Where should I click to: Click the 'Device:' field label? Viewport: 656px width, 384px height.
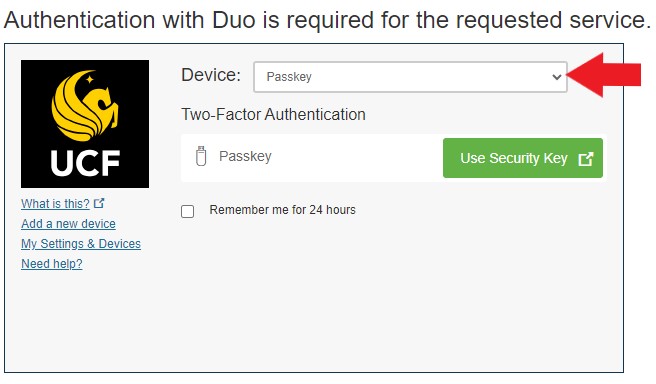(x=211, y=75)
